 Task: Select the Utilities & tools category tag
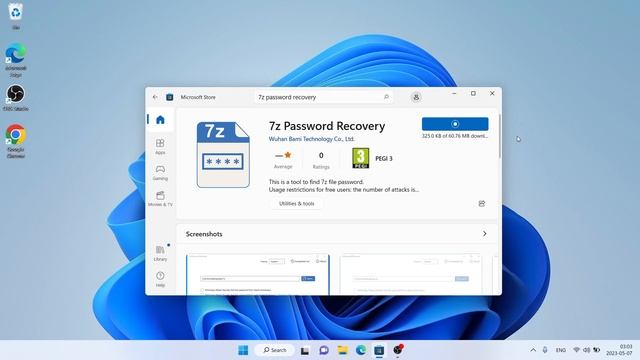(x=296, y=203)
